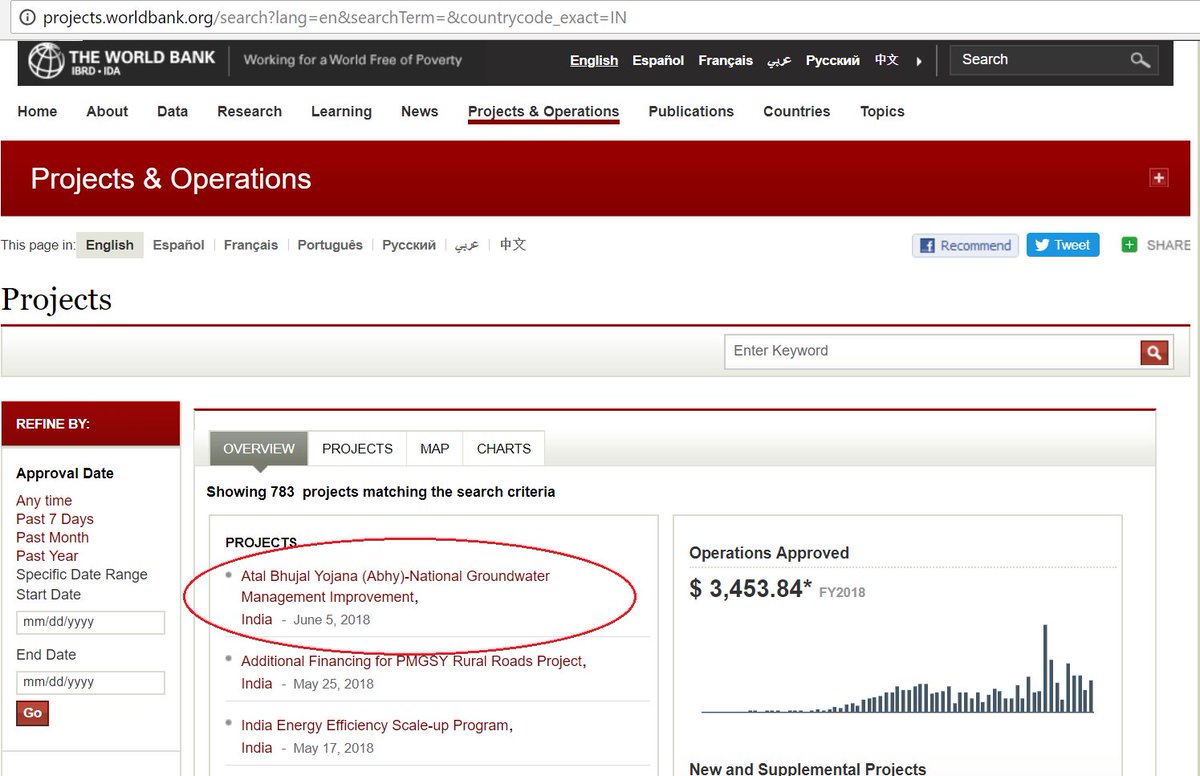The width and height of the screenshot is (1200, 776).
Task: Click the top search magnifier icon
Action: [x=1140, y=60]
